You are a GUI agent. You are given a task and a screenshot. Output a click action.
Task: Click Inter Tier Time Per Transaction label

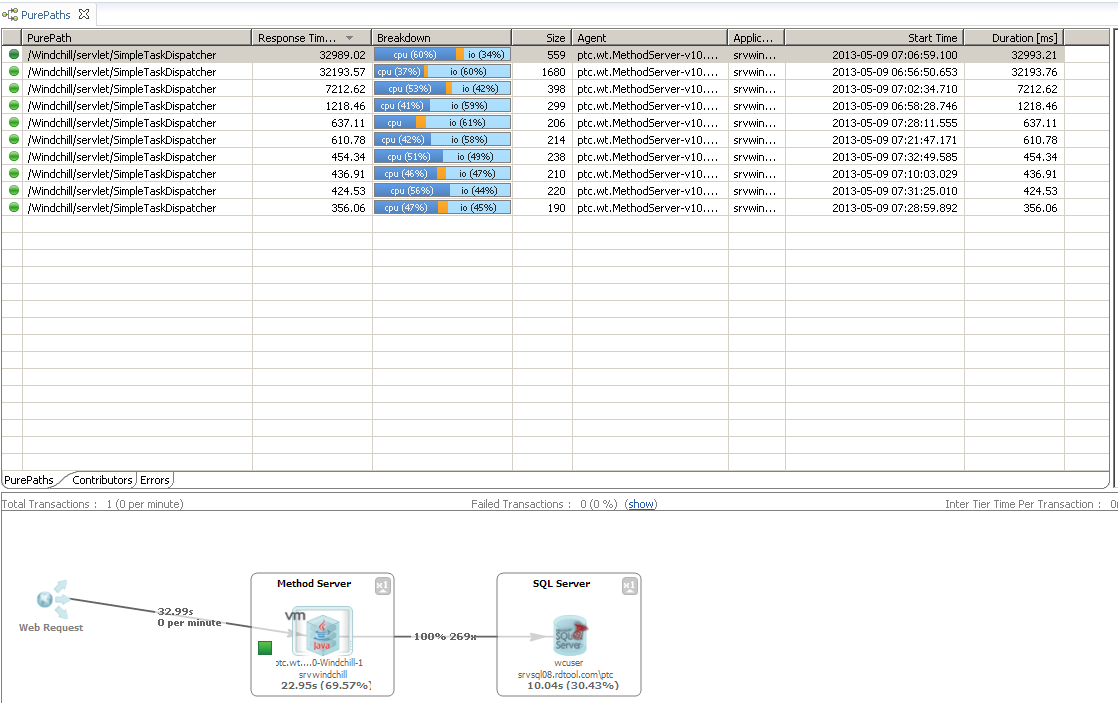[x=1022, y=504]
